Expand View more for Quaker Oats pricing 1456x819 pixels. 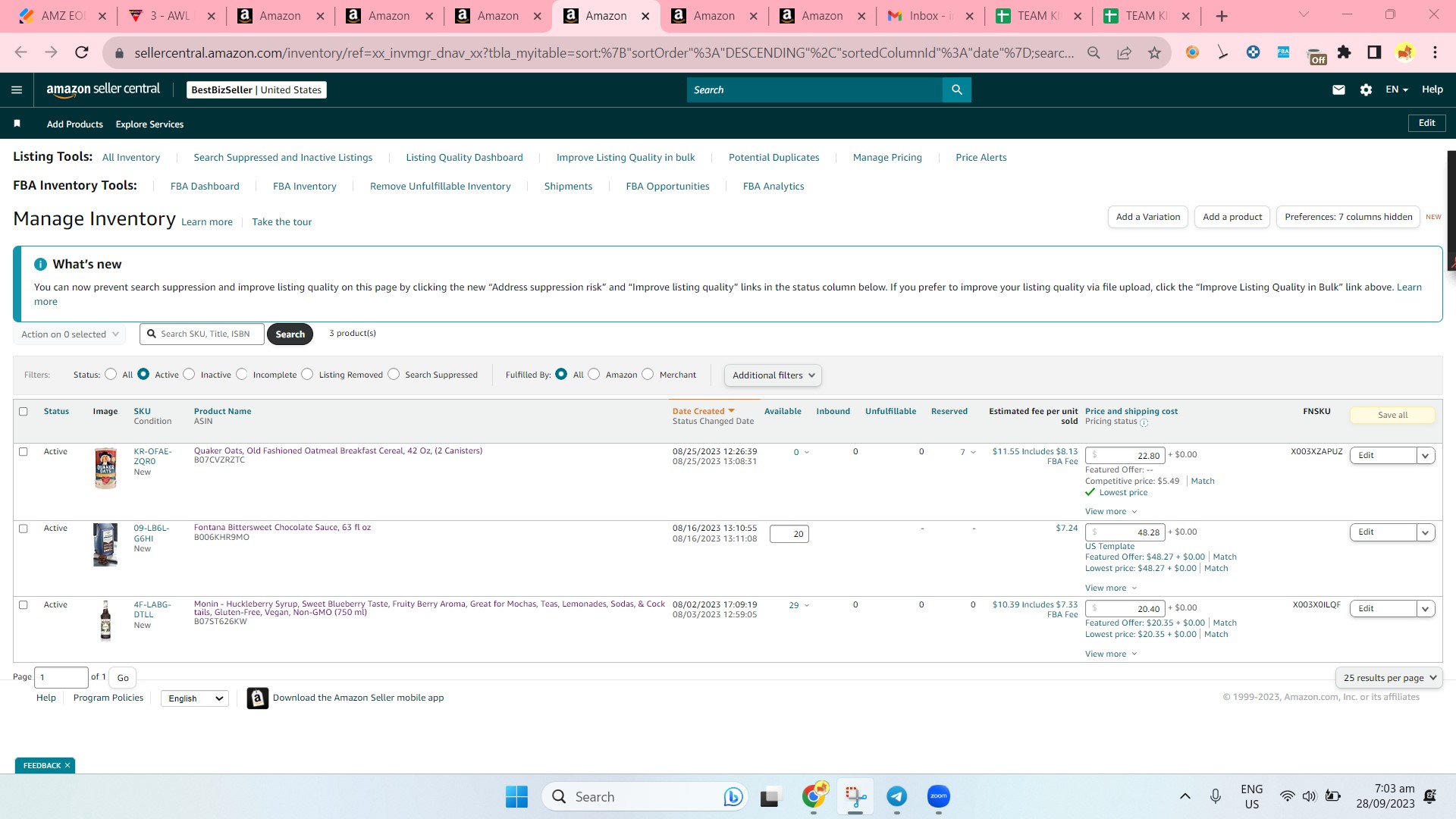[x=1111, y=511]
